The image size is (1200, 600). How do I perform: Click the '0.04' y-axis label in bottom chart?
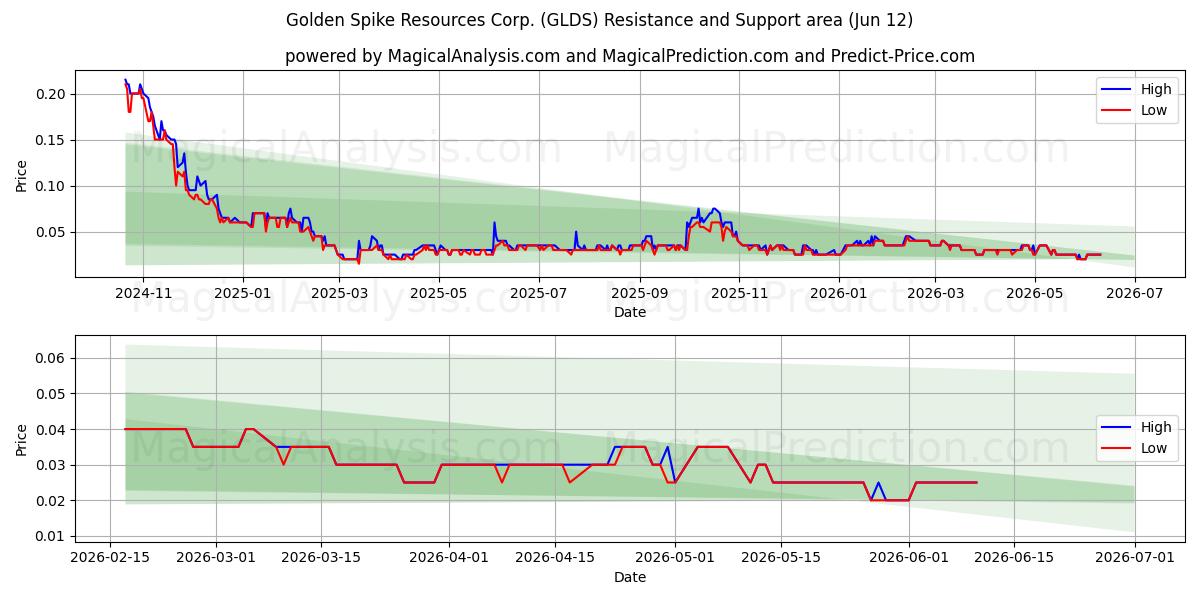click(52, 429)
